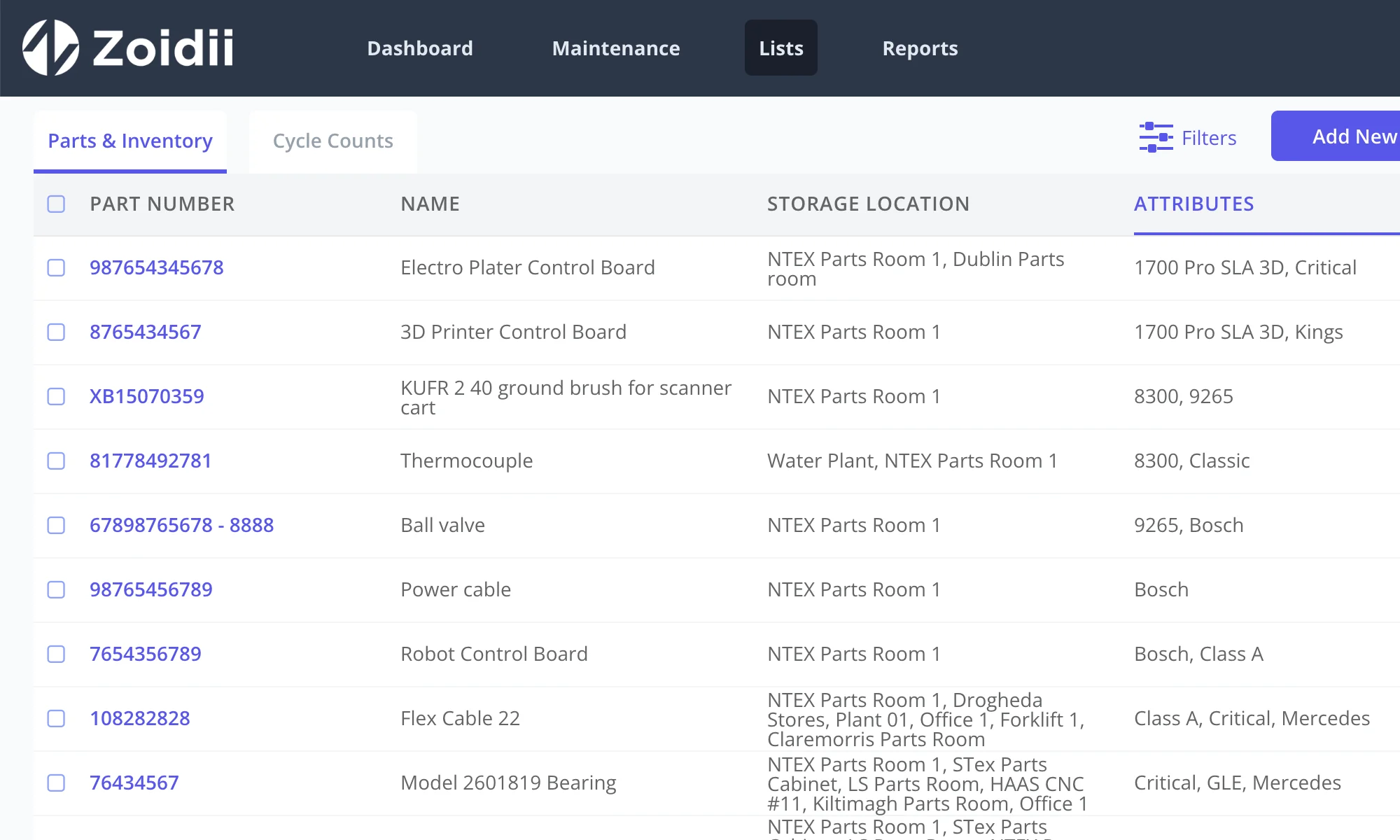Switch to Cycle Counts tab
Screen dimensions: 1400x840
pyautogui.click(x=333, y=141)
